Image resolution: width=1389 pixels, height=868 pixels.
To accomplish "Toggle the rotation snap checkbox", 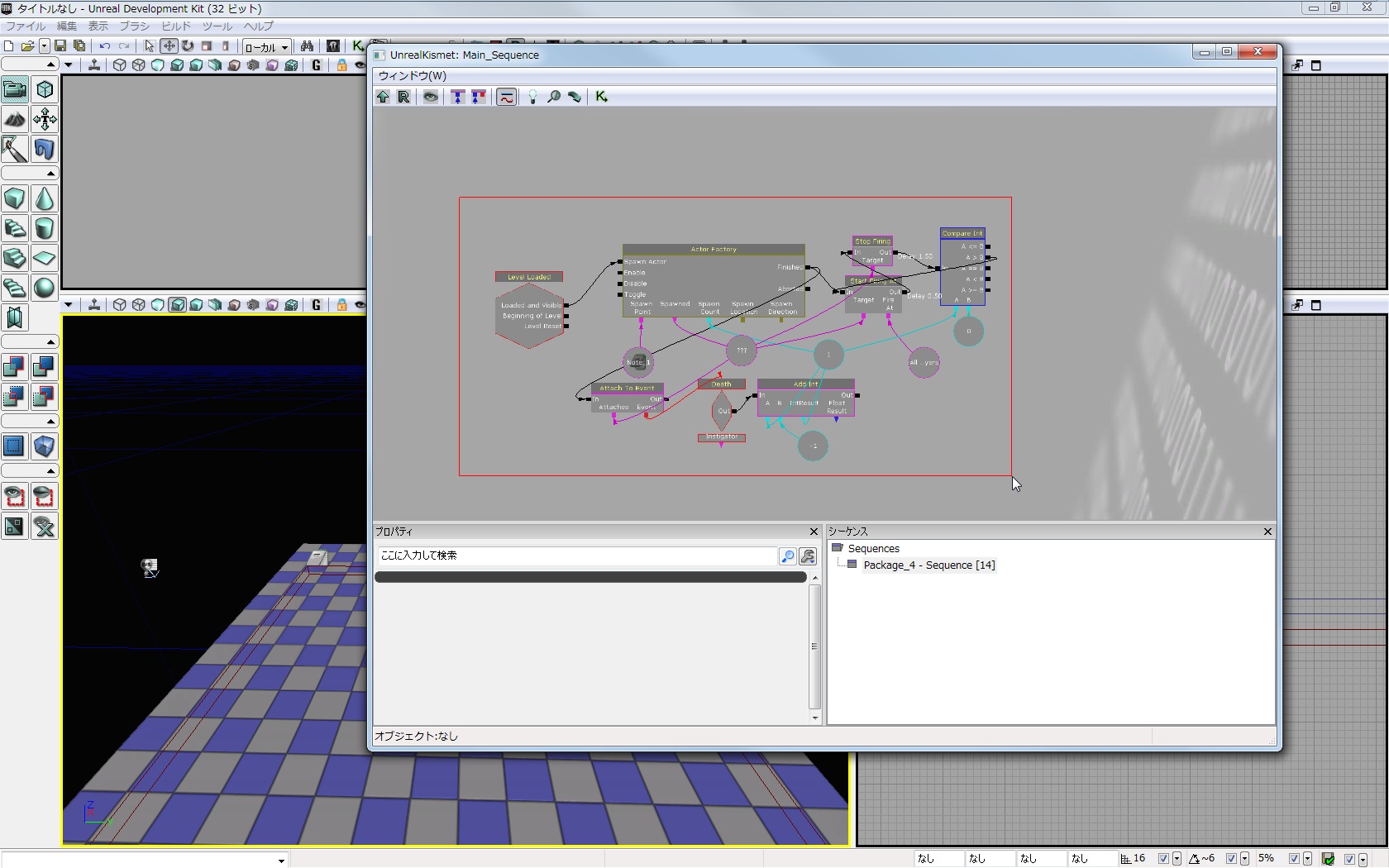I will [1231, 859].
